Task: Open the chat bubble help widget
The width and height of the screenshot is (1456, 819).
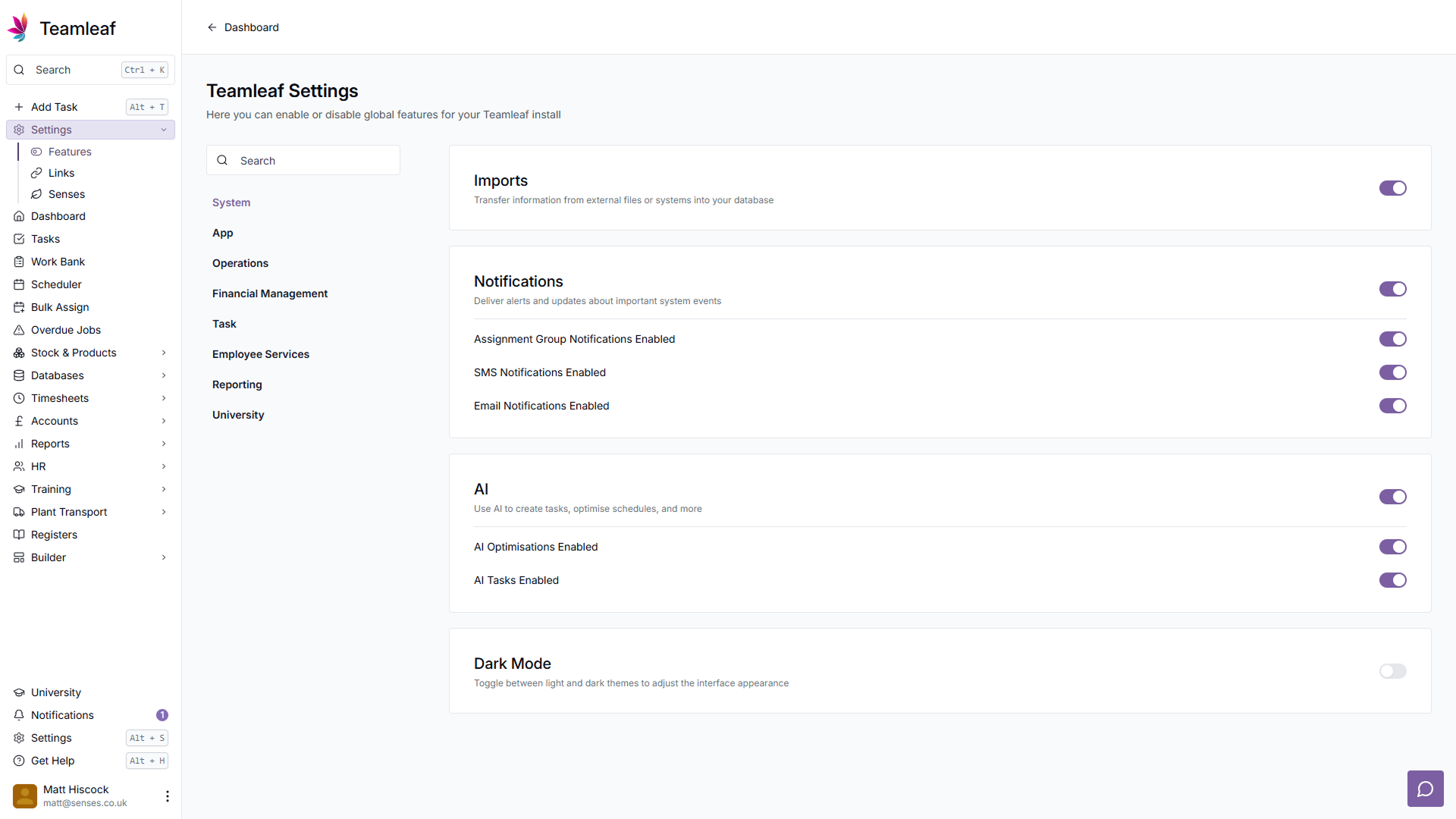Action: 1425,789
